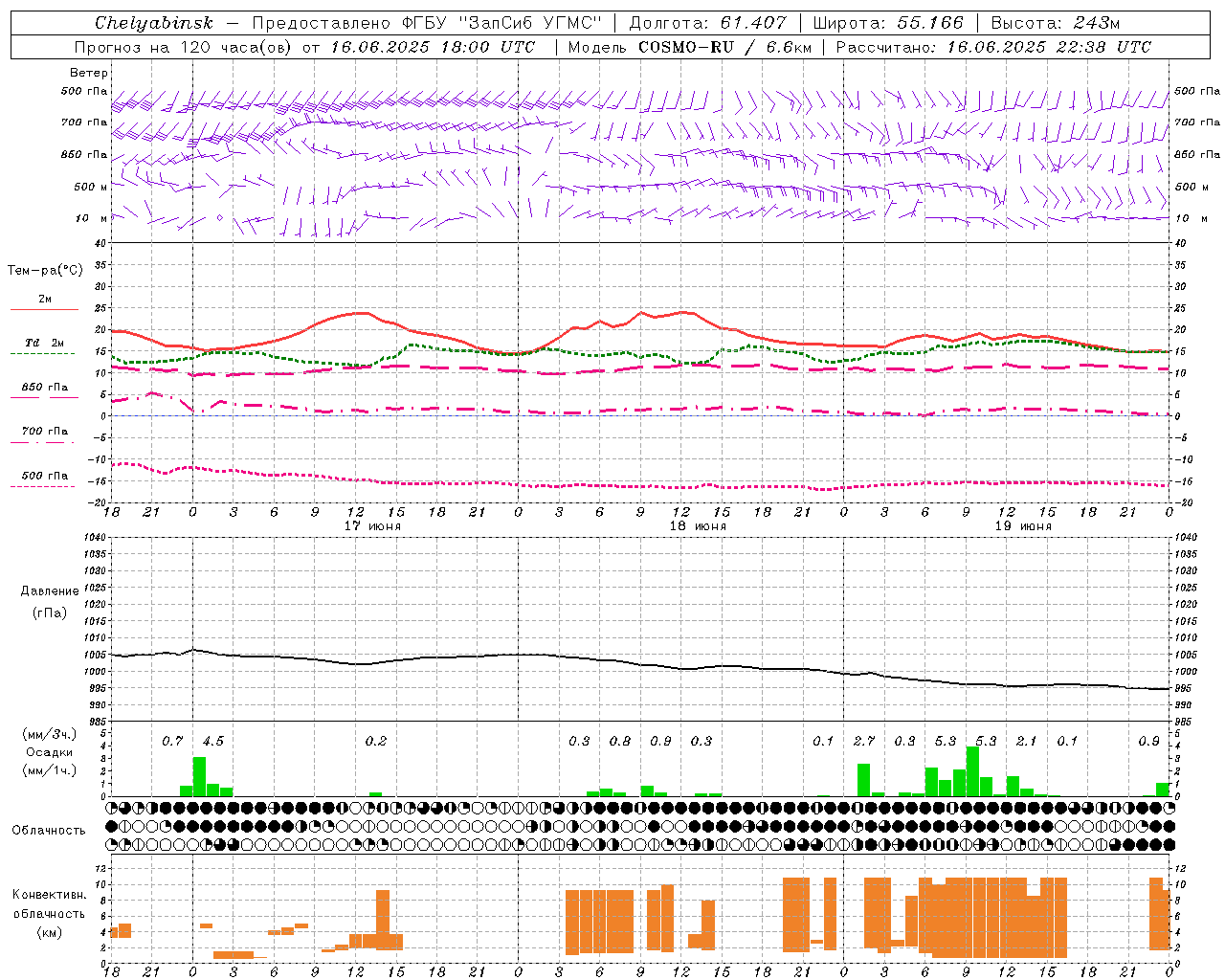
Task: Click the Рассчитано: 16.06.2025 22:38 UTC timestamp
Action: pos(993,47)
